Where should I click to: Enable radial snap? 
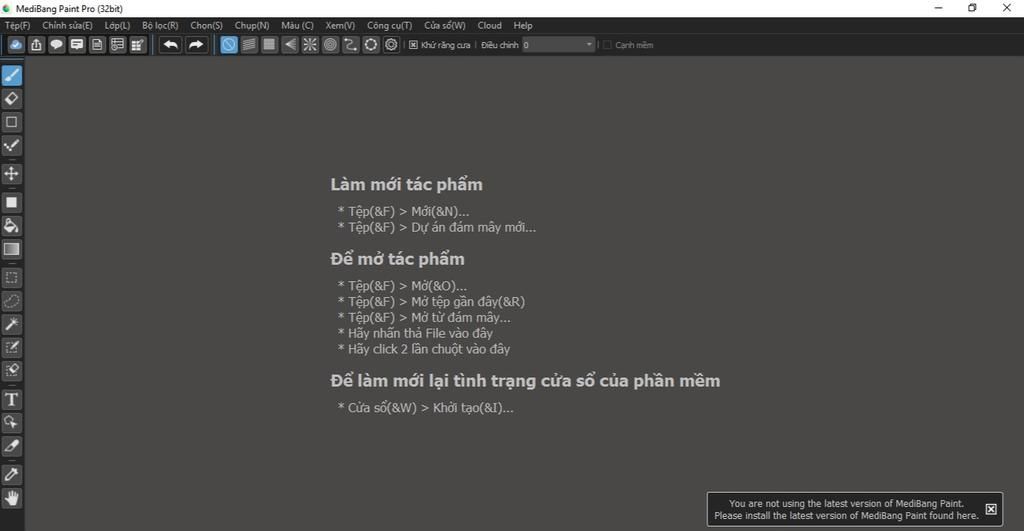coord(310,44)
